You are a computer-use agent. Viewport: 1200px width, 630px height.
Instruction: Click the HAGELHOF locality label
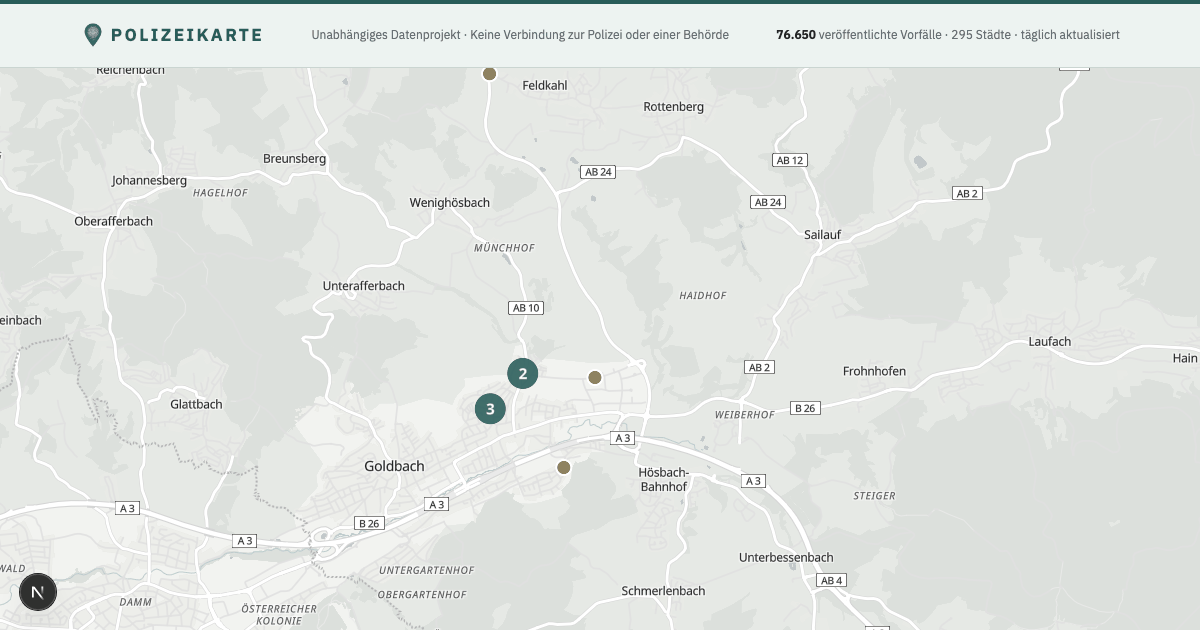click(220, 193)
